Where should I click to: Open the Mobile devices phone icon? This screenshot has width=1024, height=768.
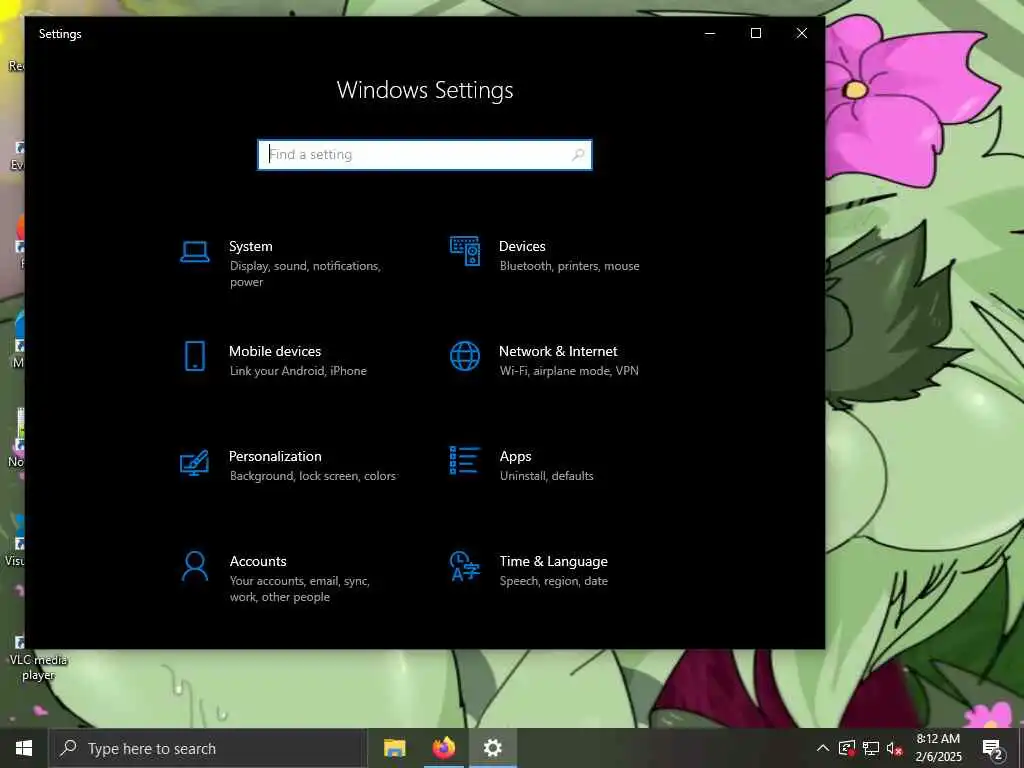(195, 357)
